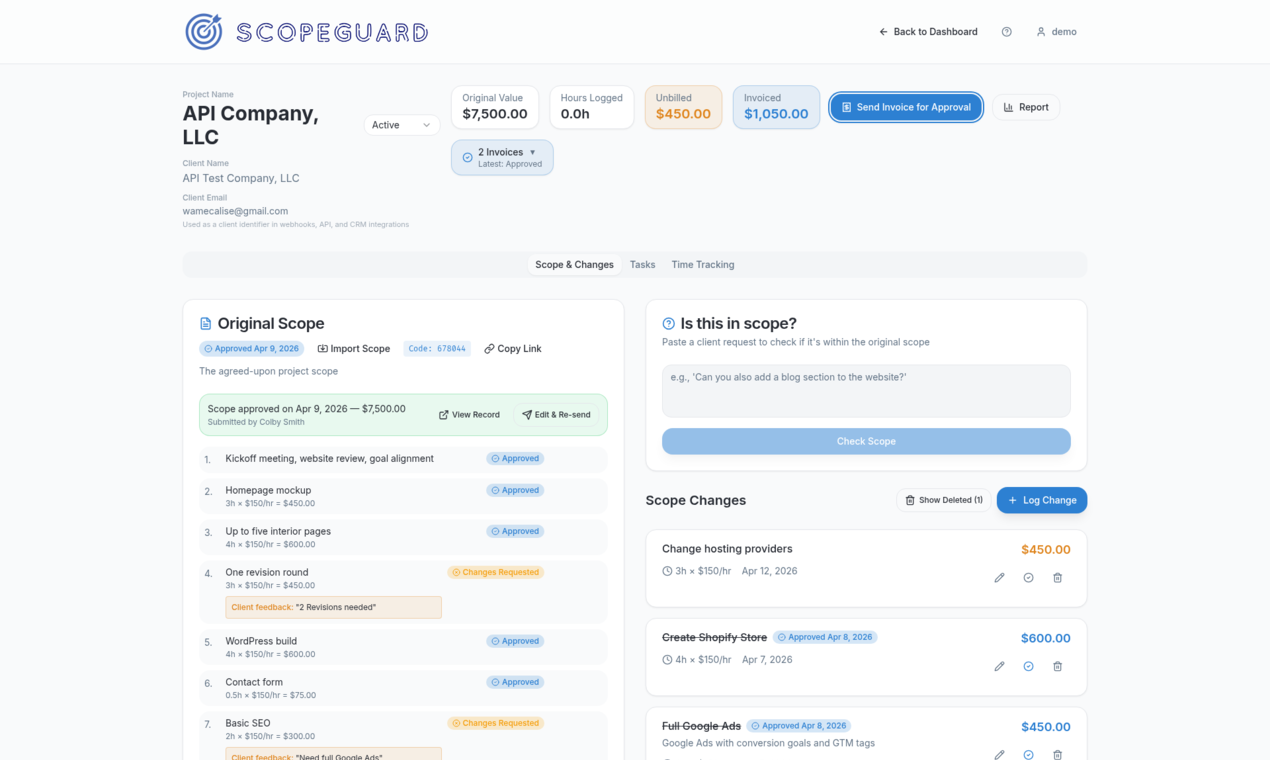The image size is (1270, 760).
Task: Select the Contact form scope item
Action: [x=403, y=688]
